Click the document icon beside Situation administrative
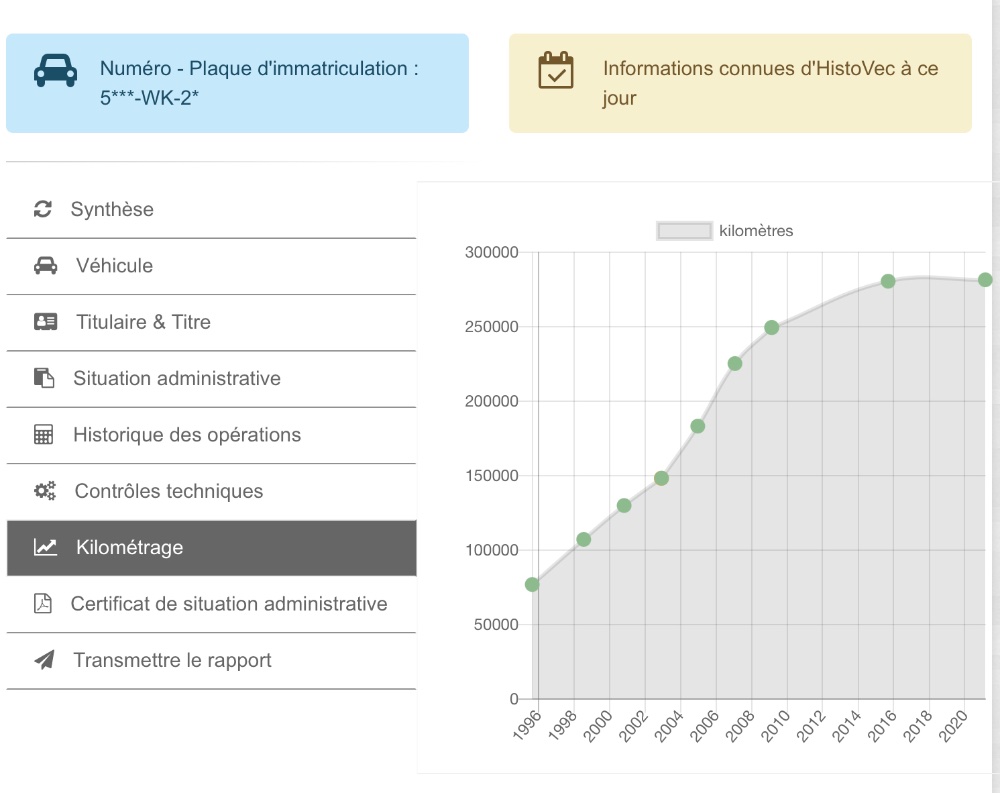The image size is (1000, 793). [x=44, y=379]
